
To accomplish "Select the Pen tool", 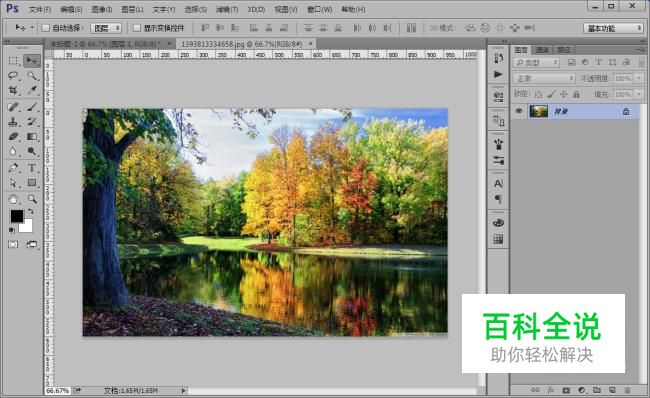I will (x=13, y=168).
